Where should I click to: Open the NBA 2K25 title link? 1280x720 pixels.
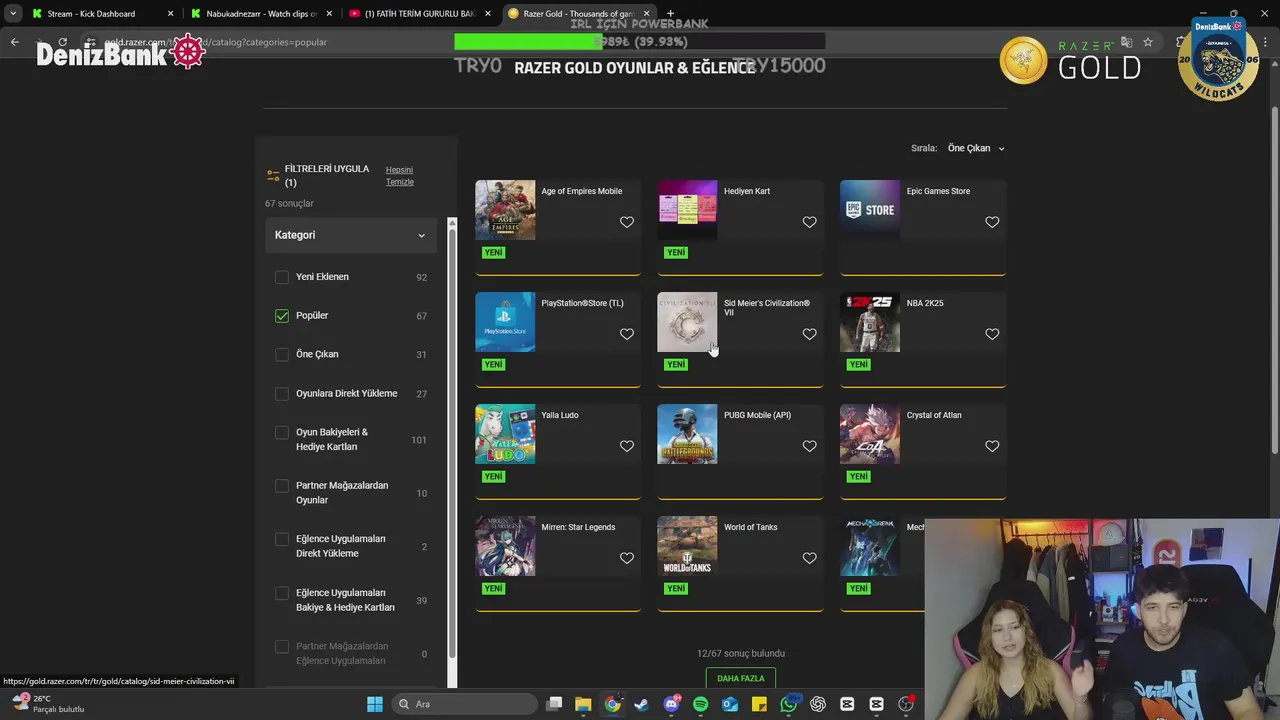(x=925, y=303)
